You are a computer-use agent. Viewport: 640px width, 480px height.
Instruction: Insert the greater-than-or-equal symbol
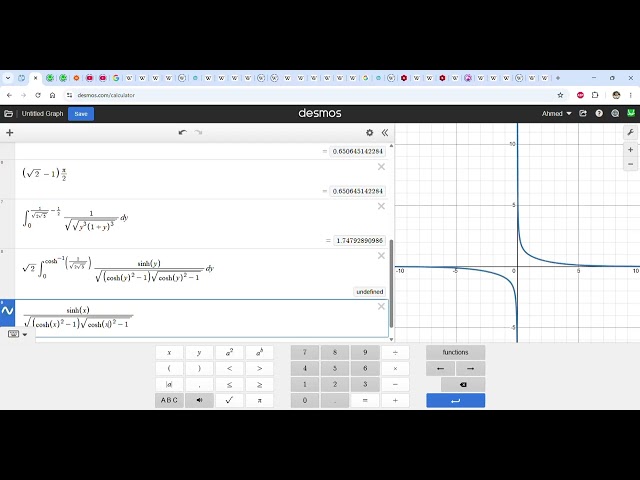click(x=259, y=384)
